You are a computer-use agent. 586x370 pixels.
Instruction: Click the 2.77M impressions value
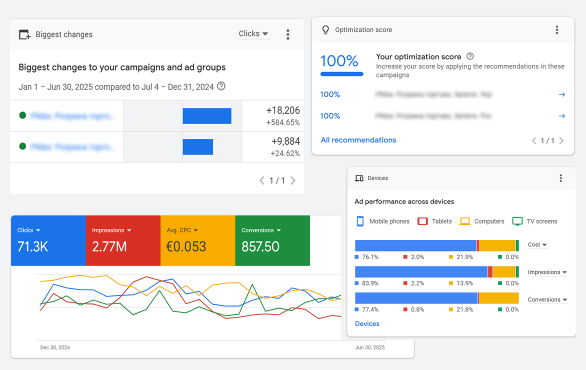click(x=109, y=247)
